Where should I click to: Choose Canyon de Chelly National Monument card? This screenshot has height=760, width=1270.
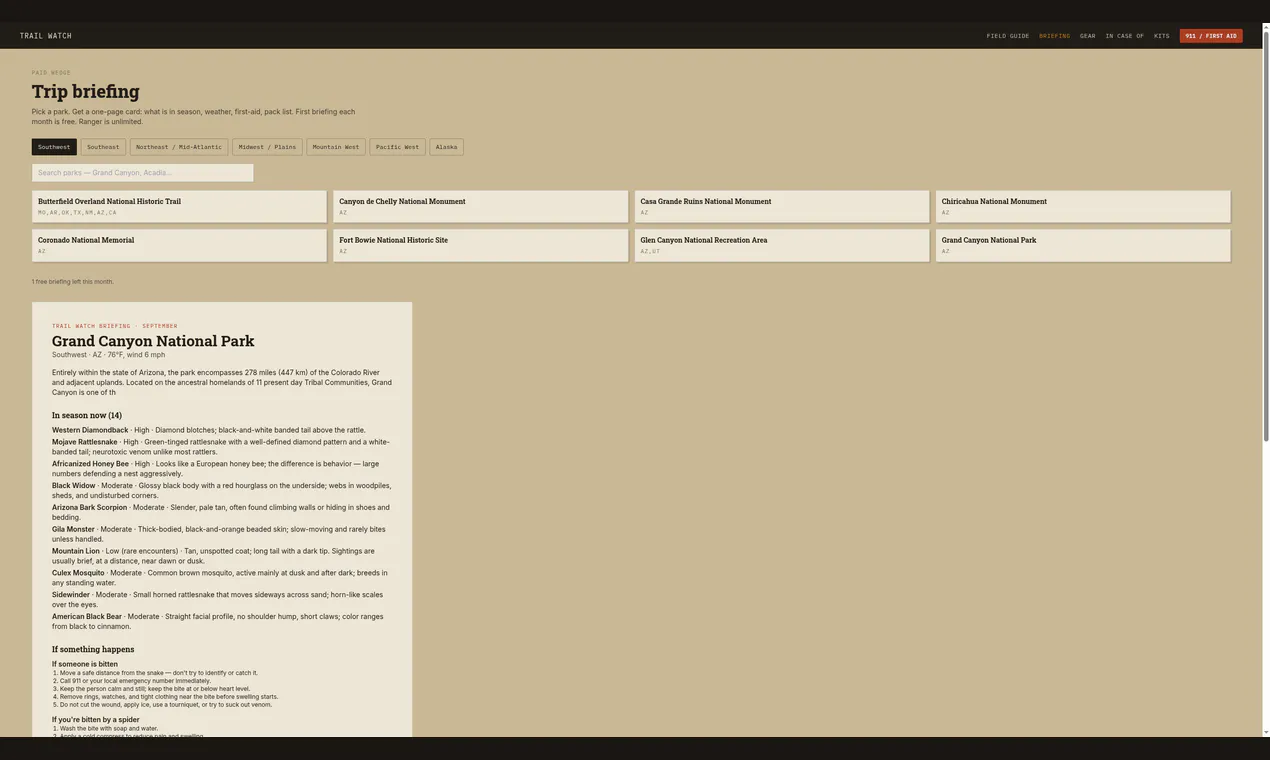(x=481, y=207)
